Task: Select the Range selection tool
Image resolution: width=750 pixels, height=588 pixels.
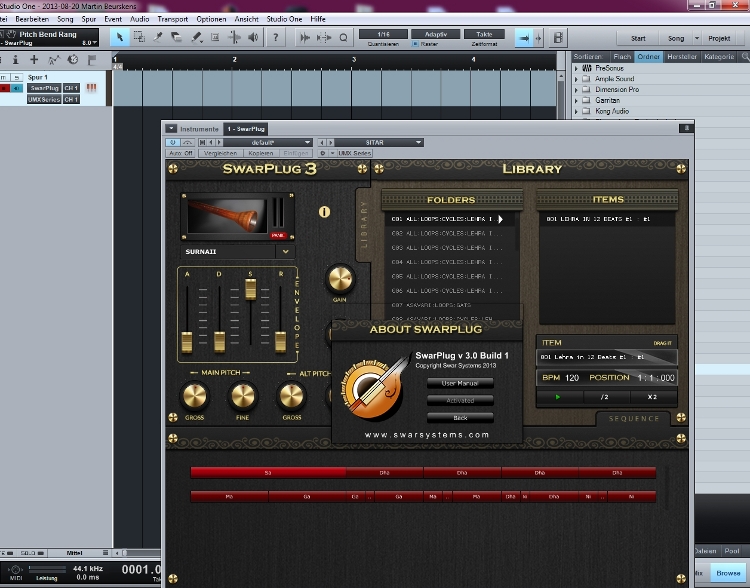Action: 139,37
